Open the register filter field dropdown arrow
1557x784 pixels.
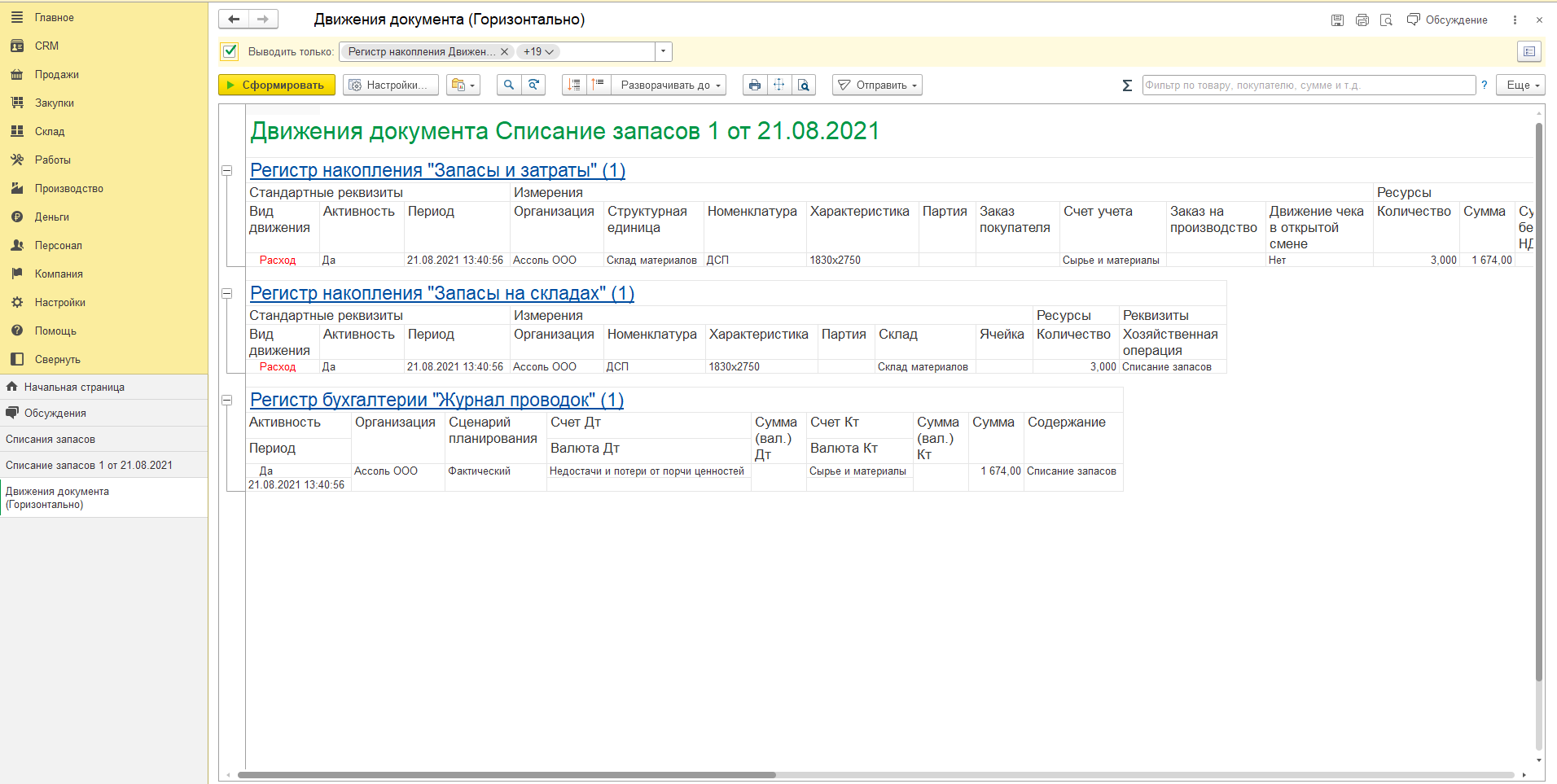pyautogui.click(x=664, y=51)
